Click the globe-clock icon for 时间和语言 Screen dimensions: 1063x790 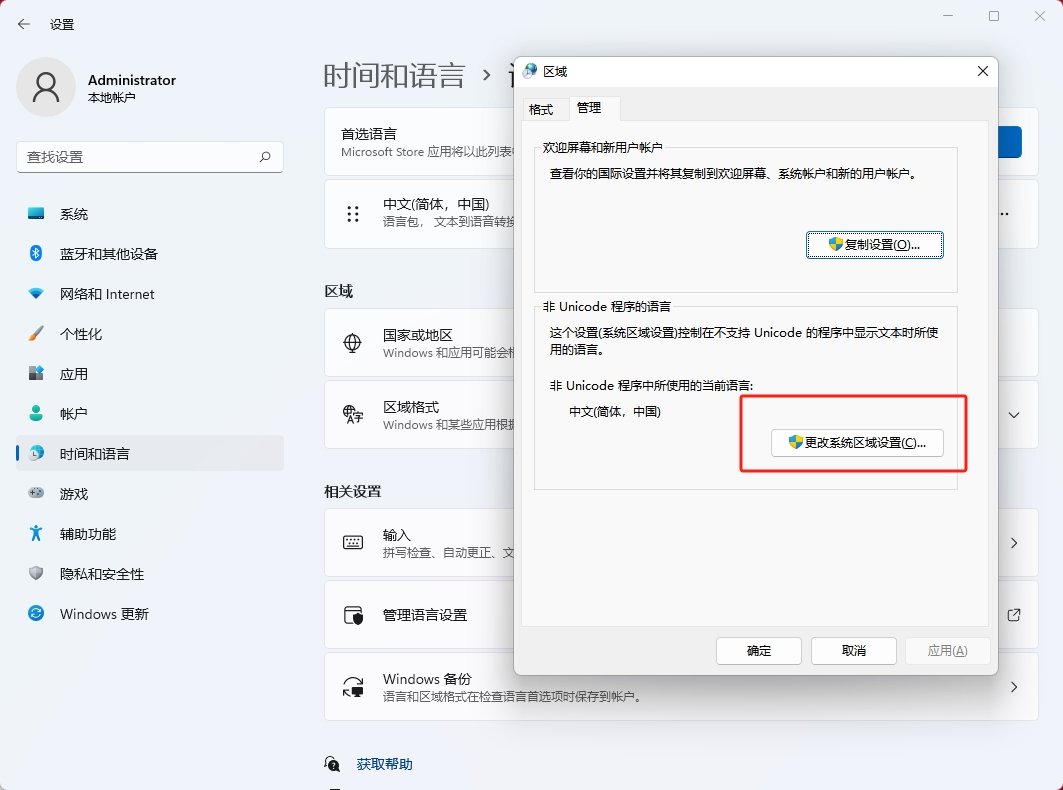pos(36,453)
